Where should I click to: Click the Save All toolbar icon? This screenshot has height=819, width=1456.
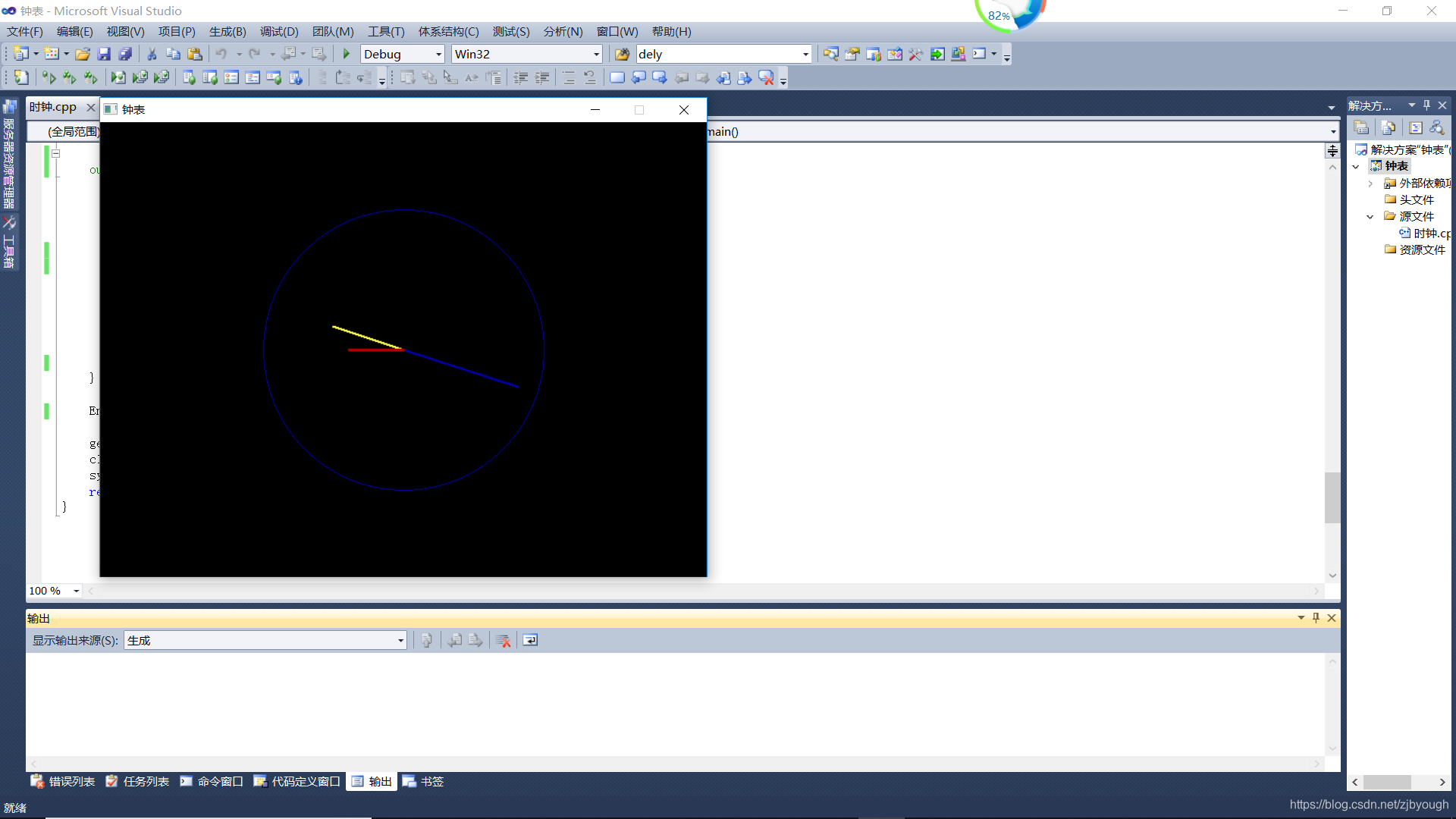(125, 54)
